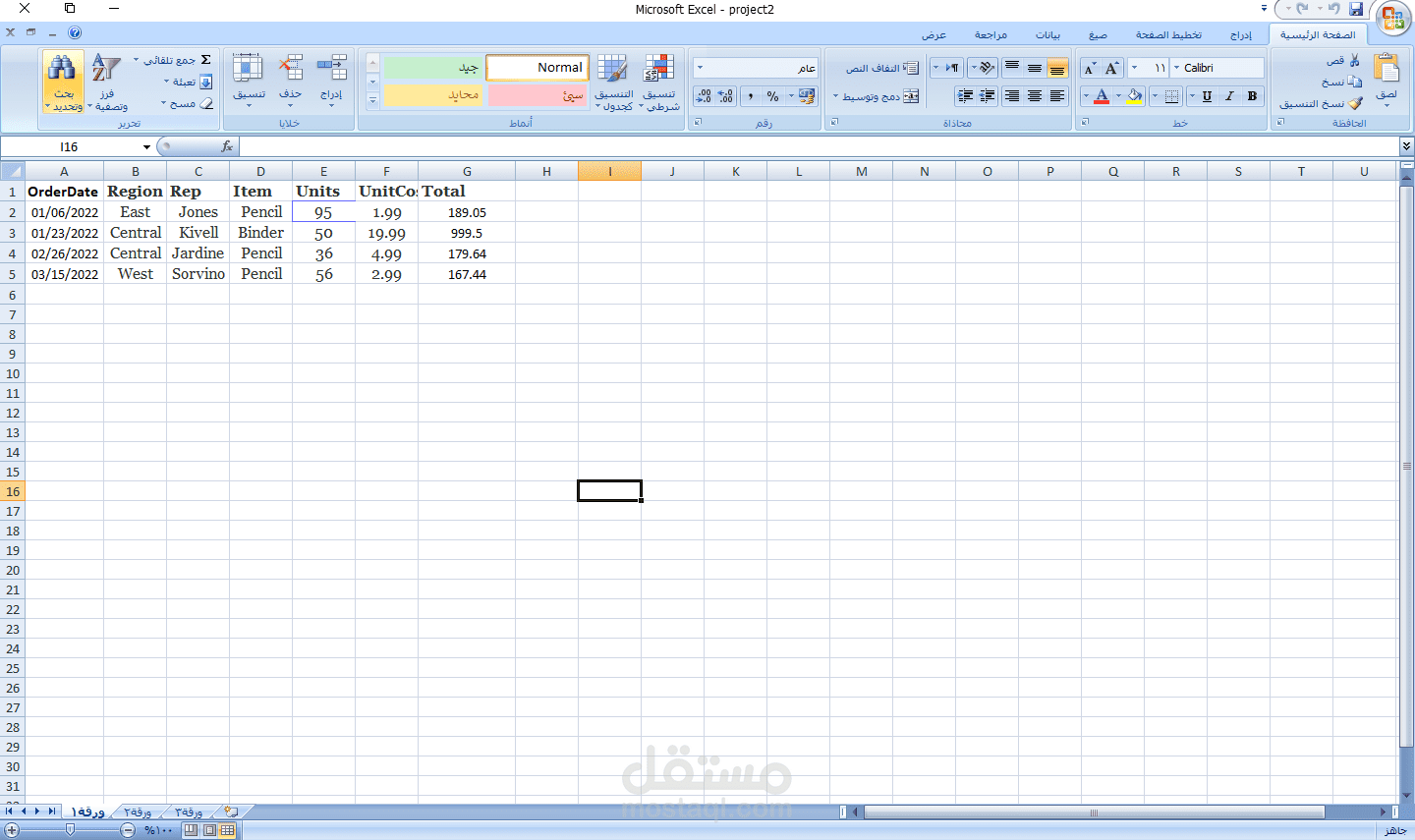Toggle middle vertical alignment
Viewport: 1415px width, 840px height.
pos(1035,68)
